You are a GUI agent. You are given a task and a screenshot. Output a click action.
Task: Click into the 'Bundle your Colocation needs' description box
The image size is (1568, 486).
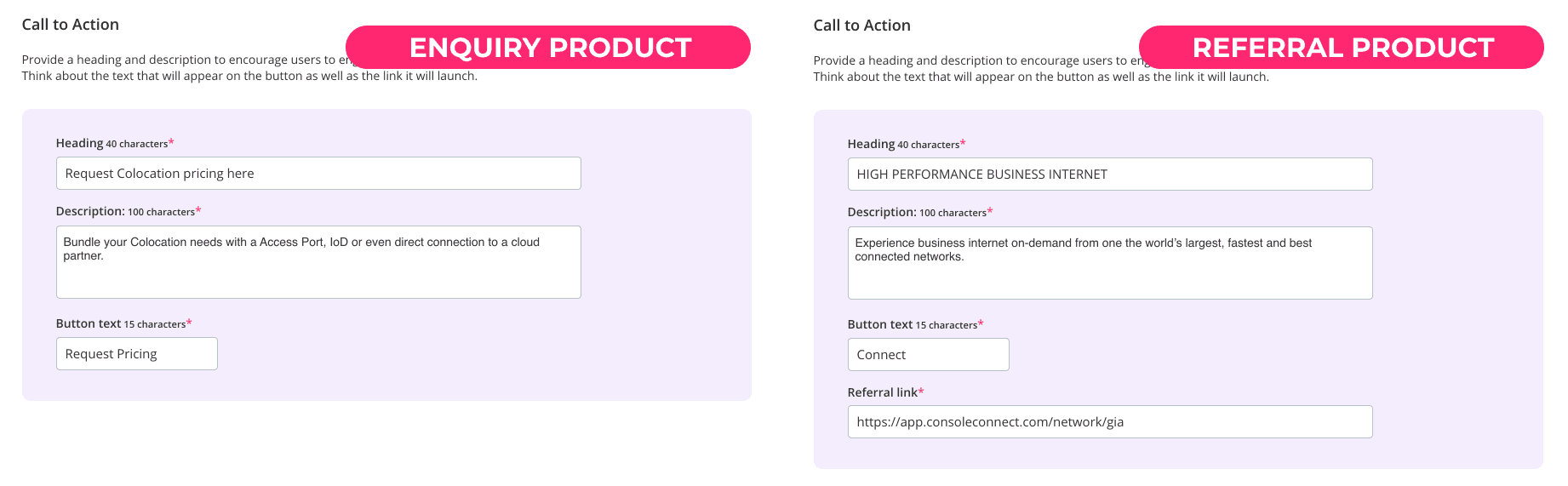pos(318,262)
